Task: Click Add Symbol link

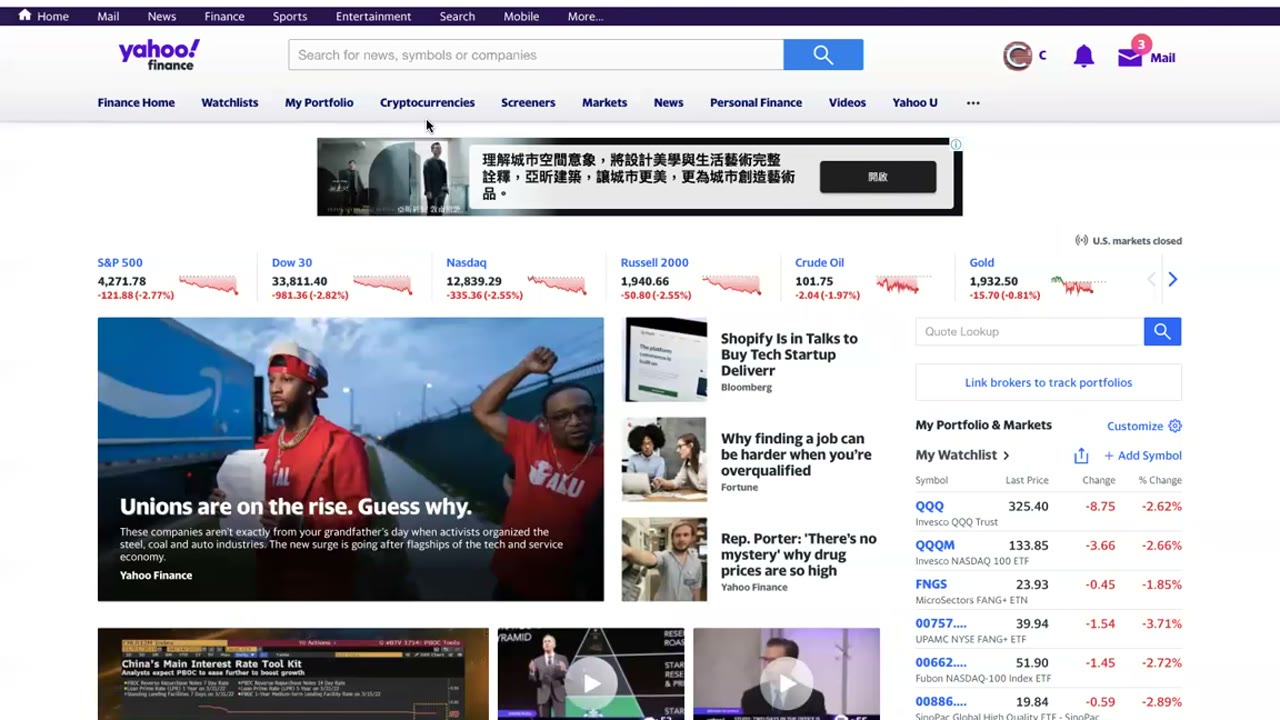Action: (1143, 456)
